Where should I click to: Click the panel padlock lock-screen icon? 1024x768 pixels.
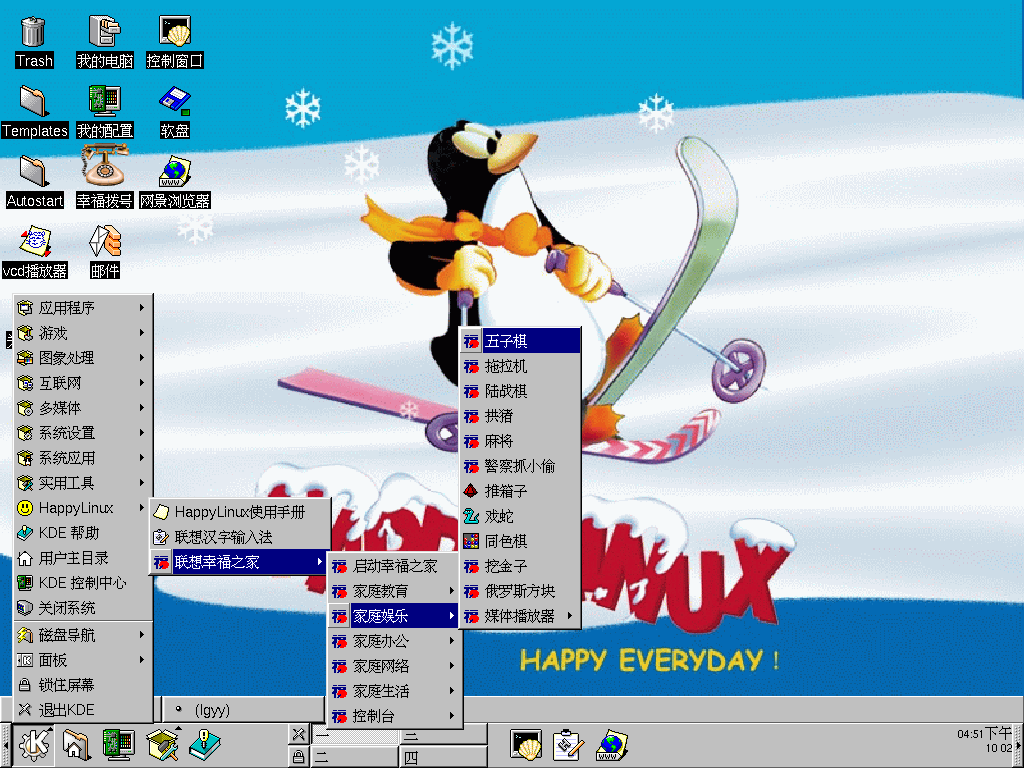click(x=298, y=756)
